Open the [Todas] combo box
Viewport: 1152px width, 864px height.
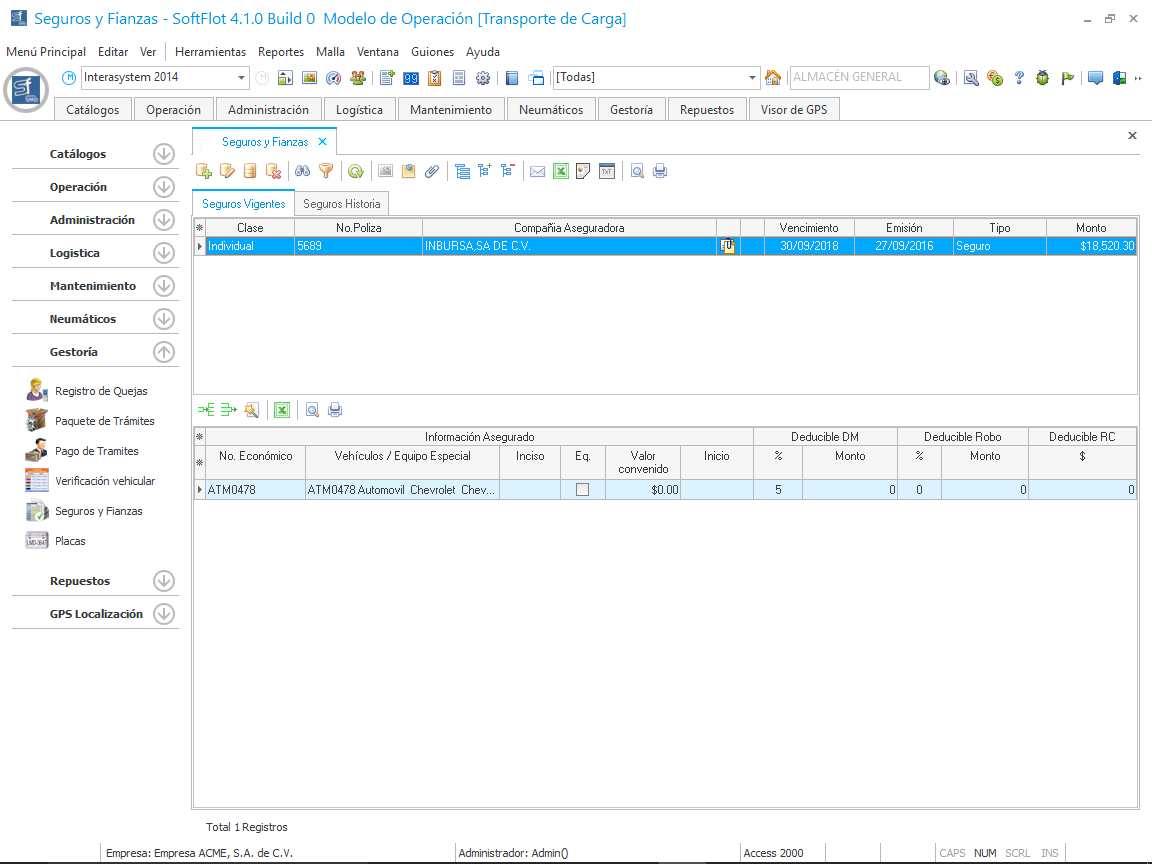(x=753, y=78)
